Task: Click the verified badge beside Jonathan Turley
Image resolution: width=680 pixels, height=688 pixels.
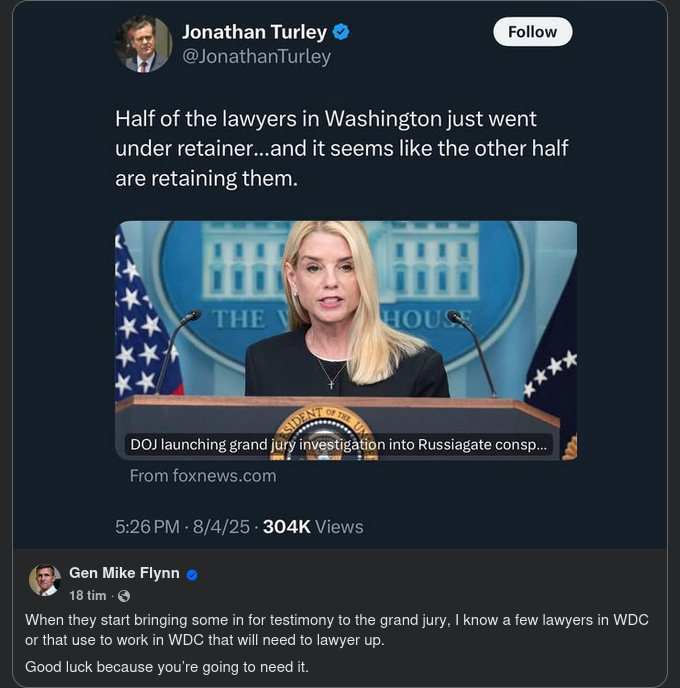Action: pyautogui.click(x=342, y=33)
